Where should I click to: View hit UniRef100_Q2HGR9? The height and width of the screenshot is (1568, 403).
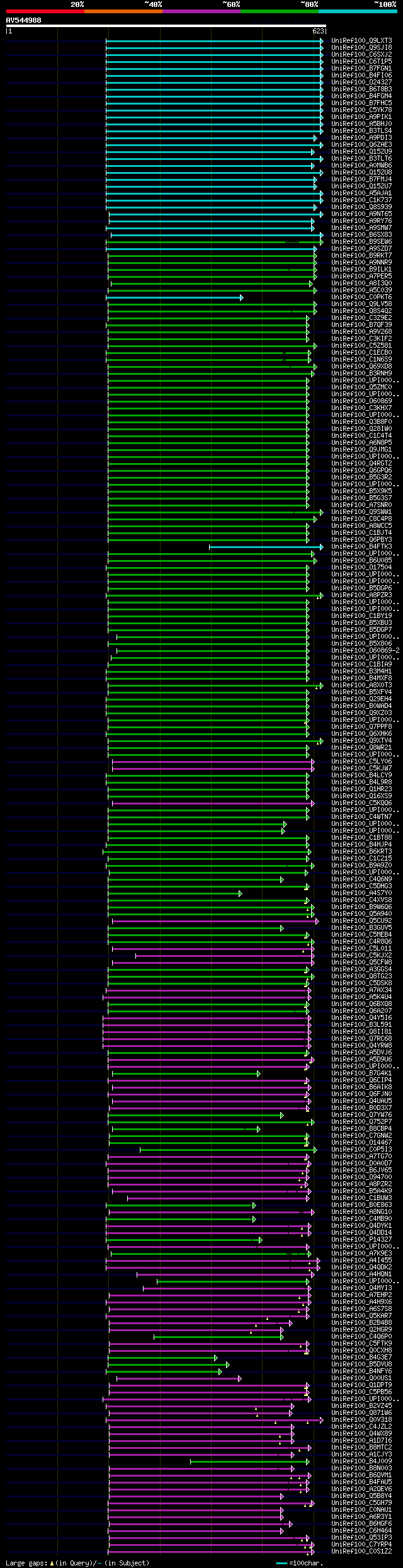pyautogui.click(x=361, y=1330)
